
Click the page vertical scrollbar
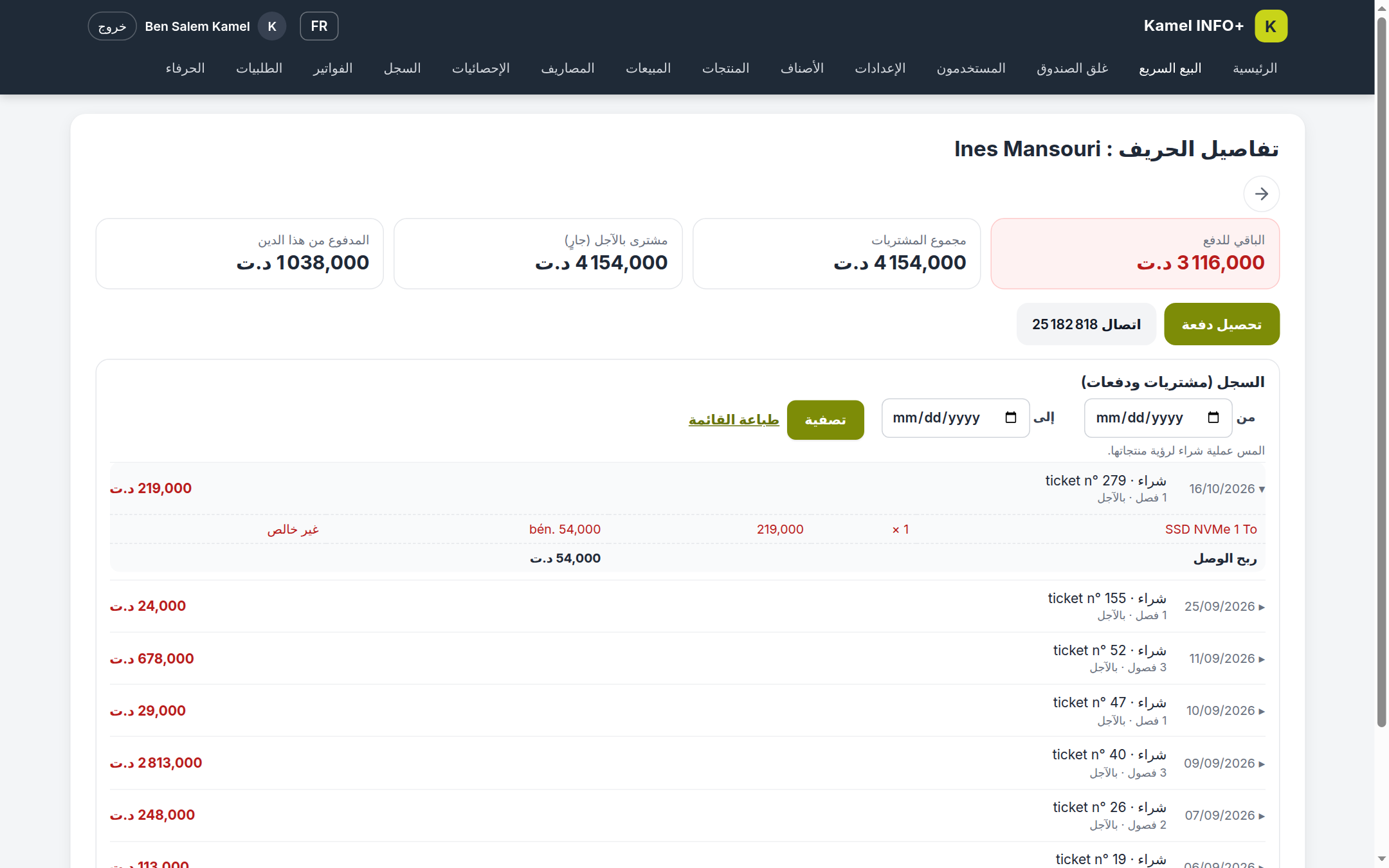1381,373
